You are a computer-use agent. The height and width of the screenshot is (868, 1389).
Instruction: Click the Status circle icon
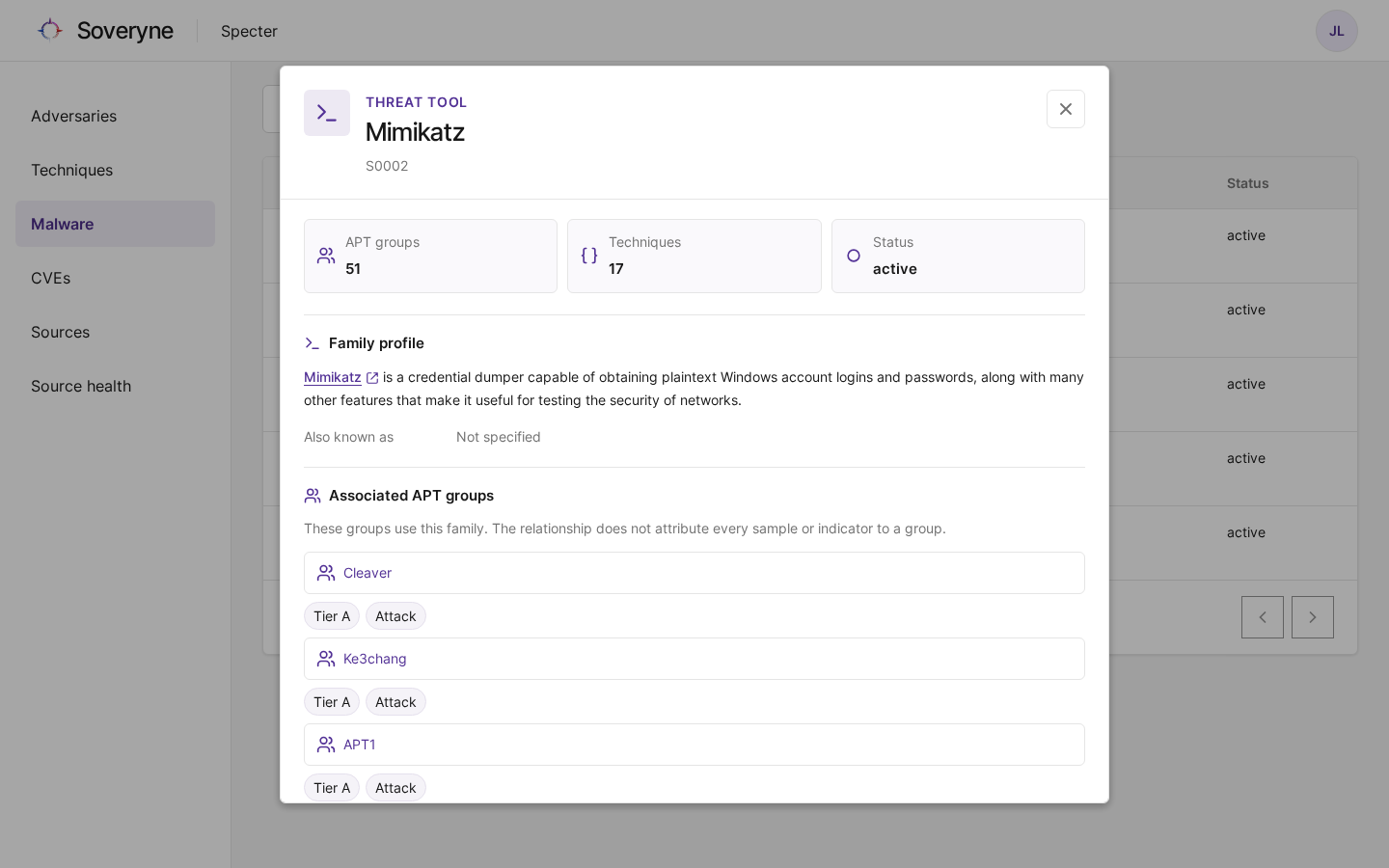854,256
